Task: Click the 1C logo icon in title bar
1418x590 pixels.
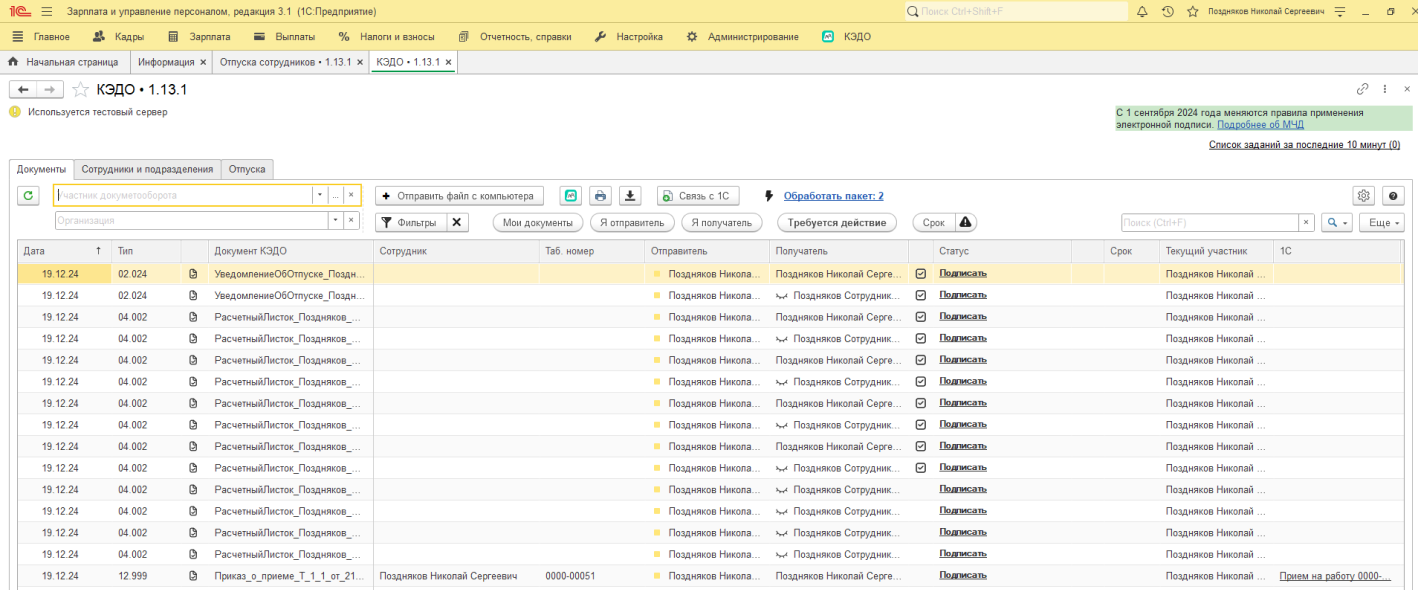Action: point(20,11)
